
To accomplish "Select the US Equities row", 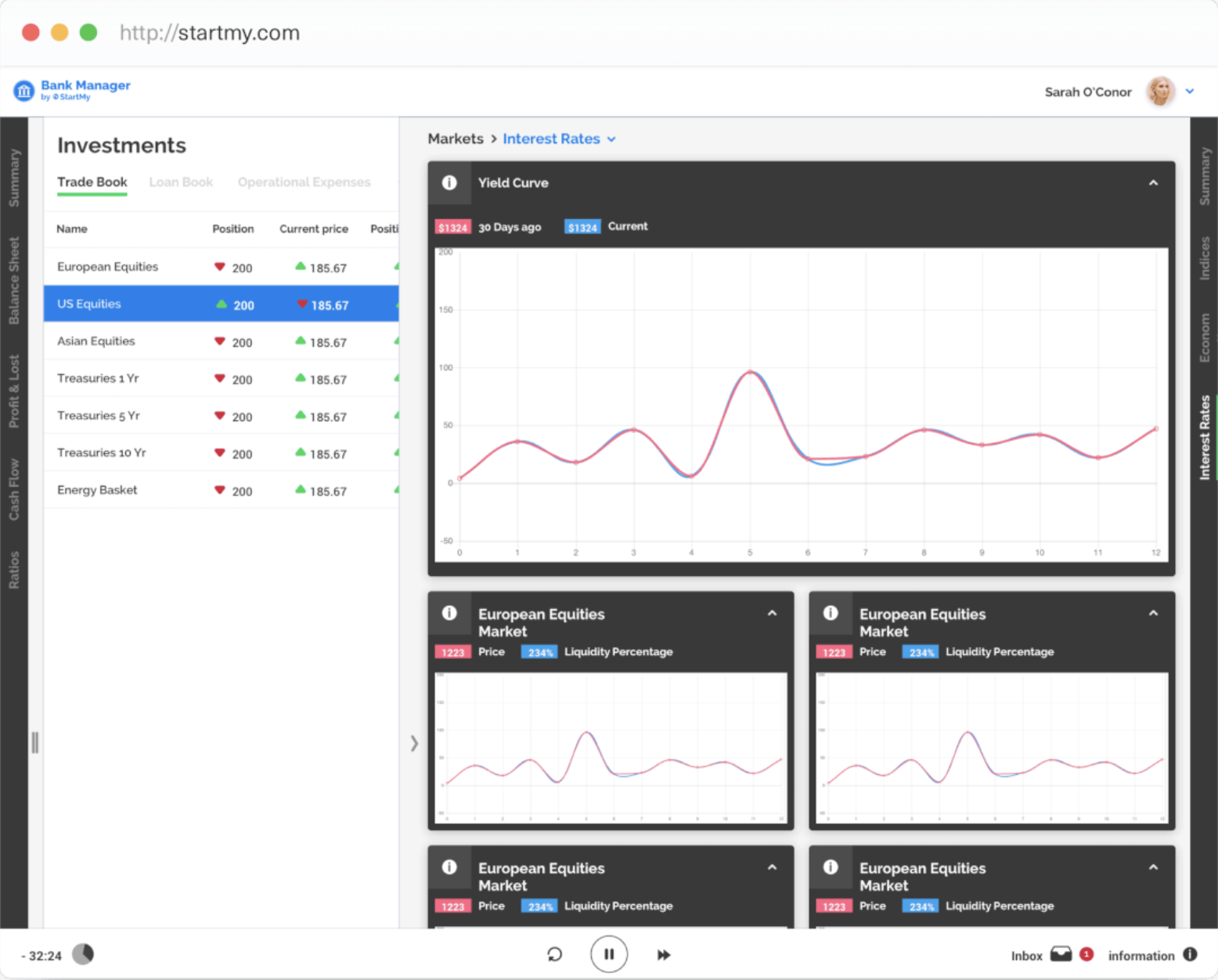I will 221,304.
